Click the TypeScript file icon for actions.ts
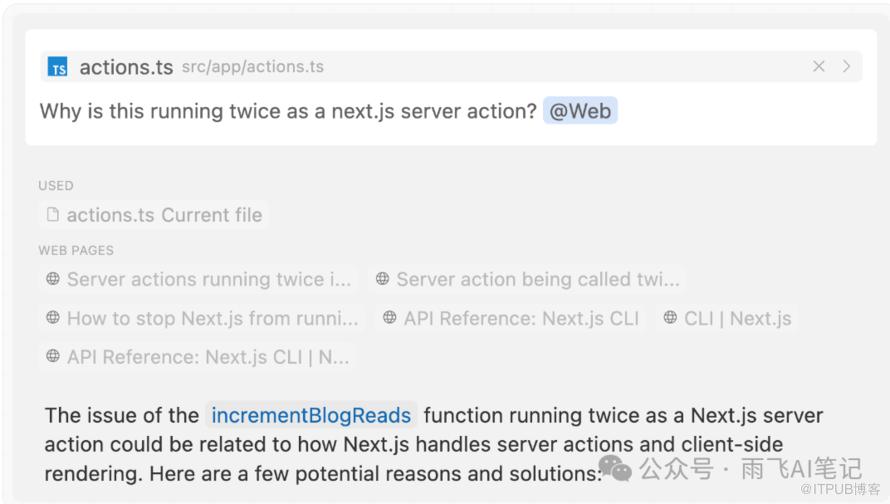 click(x=57, y=66)
